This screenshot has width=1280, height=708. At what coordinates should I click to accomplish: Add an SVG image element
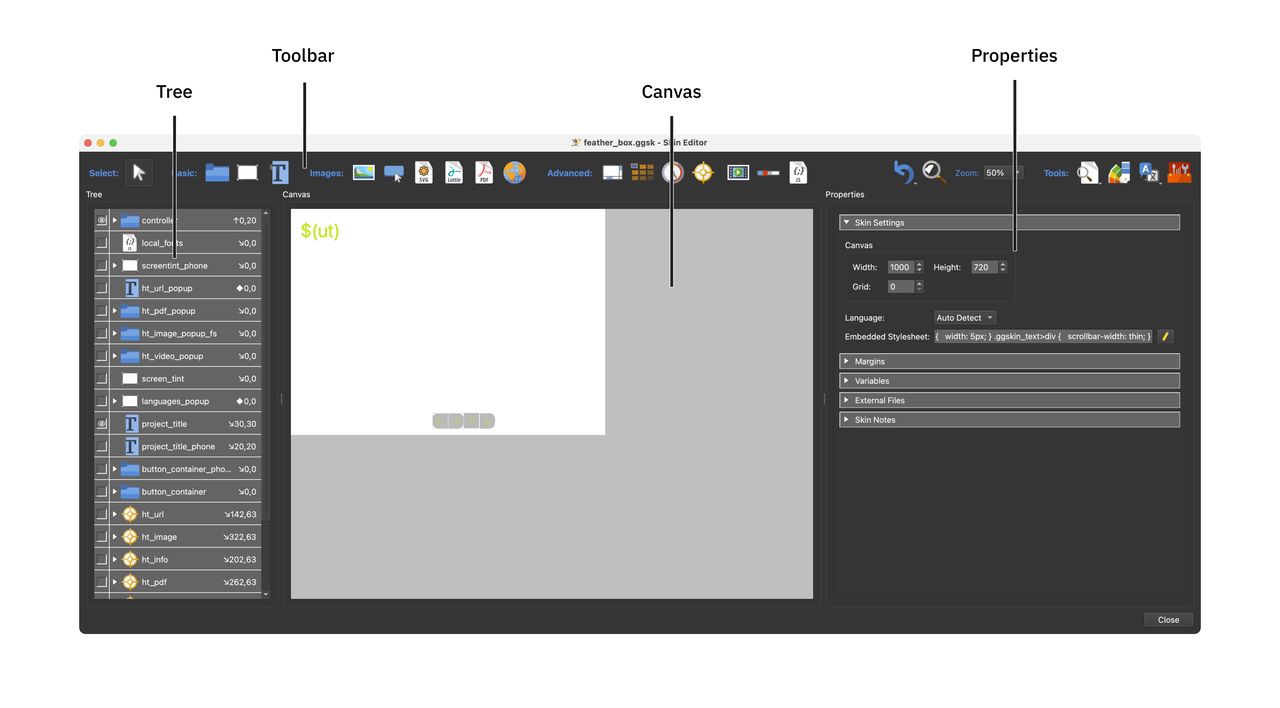(x=423, y=172)
